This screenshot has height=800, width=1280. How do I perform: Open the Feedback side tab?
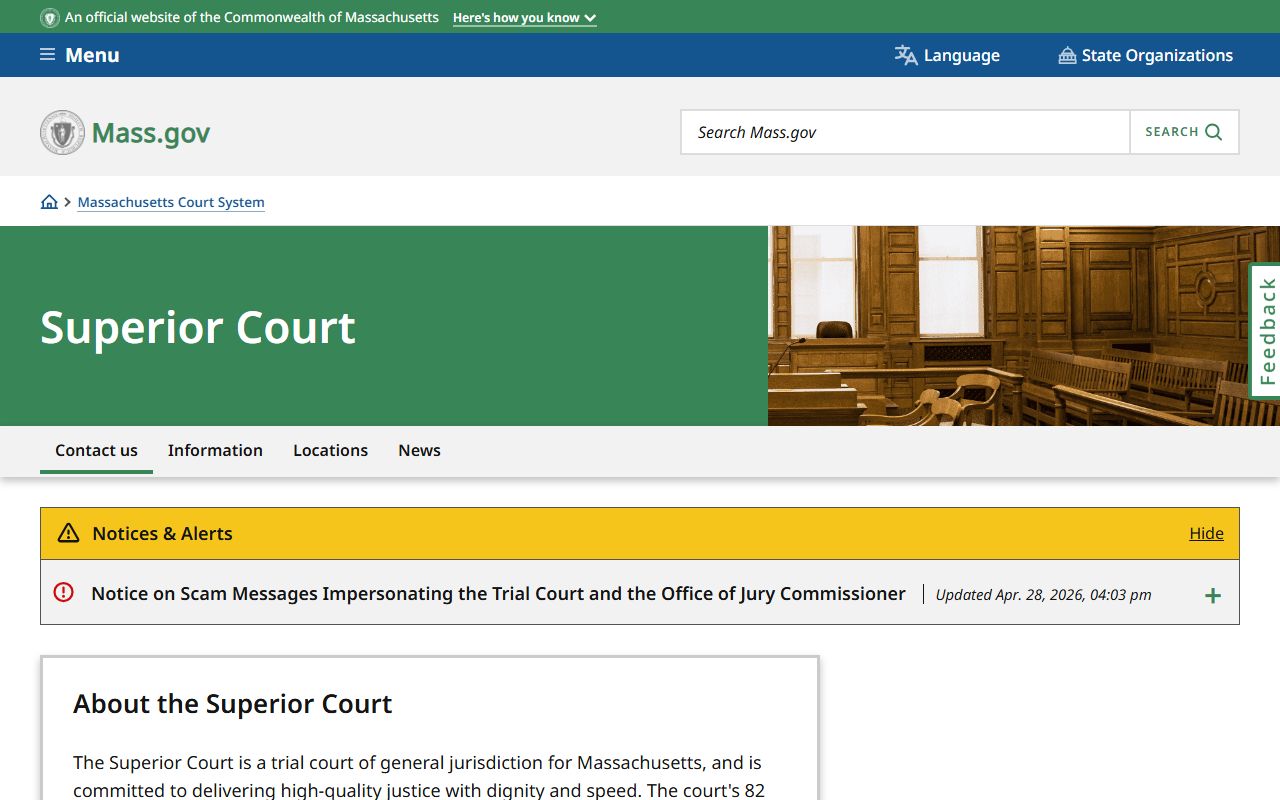click(x=1266, y=331)
